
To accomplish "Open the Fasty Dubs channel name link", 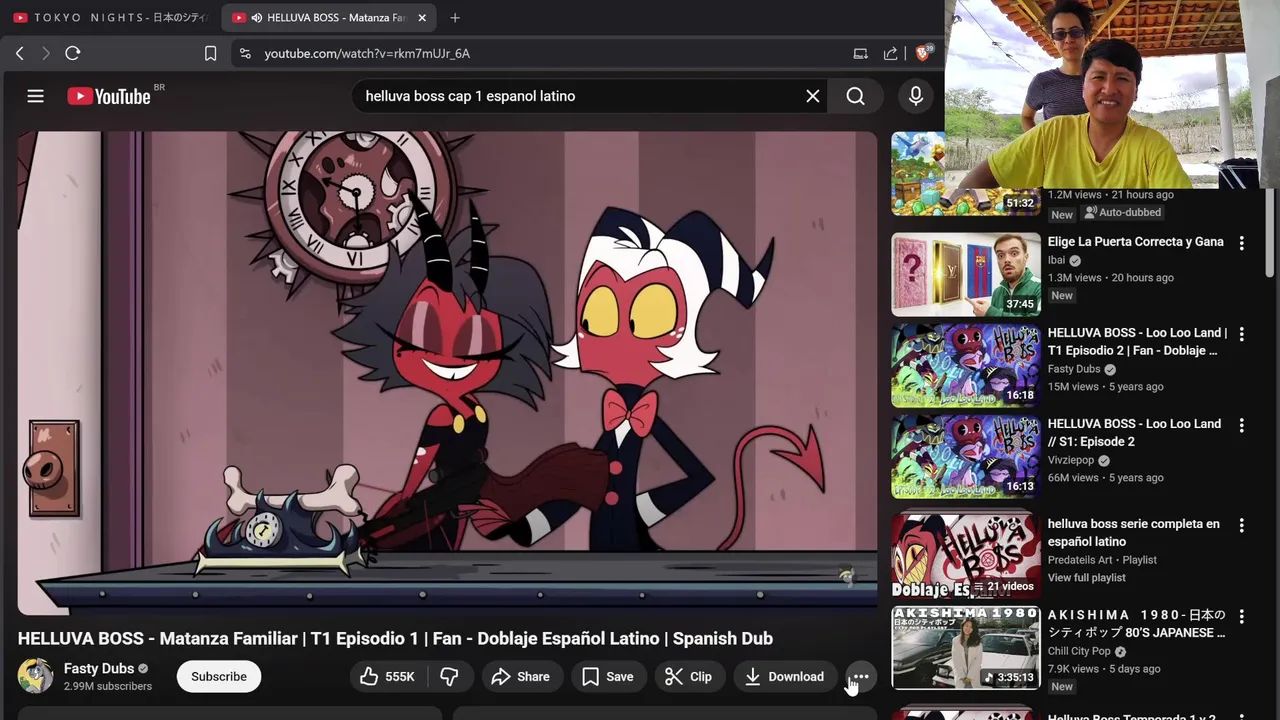I will coord(99,668).
